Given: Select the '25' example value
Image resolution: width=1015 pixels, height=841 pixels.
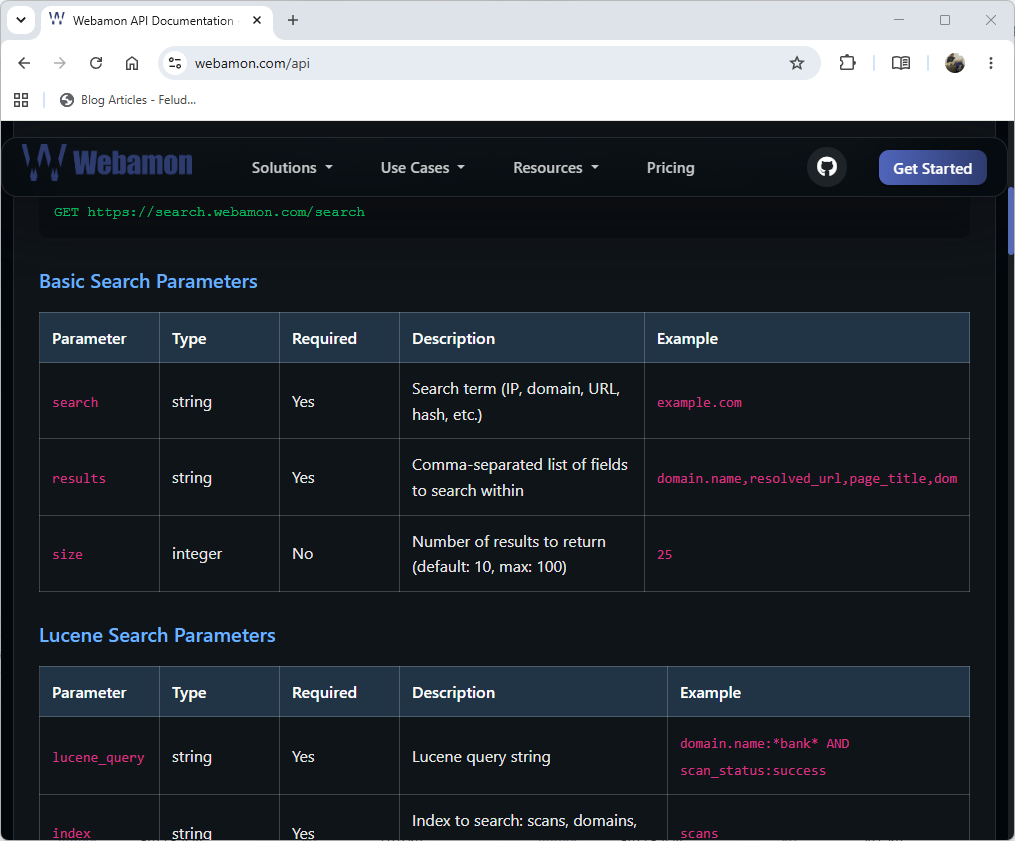Looking at the screenshot, I should [x=664, y=554].
